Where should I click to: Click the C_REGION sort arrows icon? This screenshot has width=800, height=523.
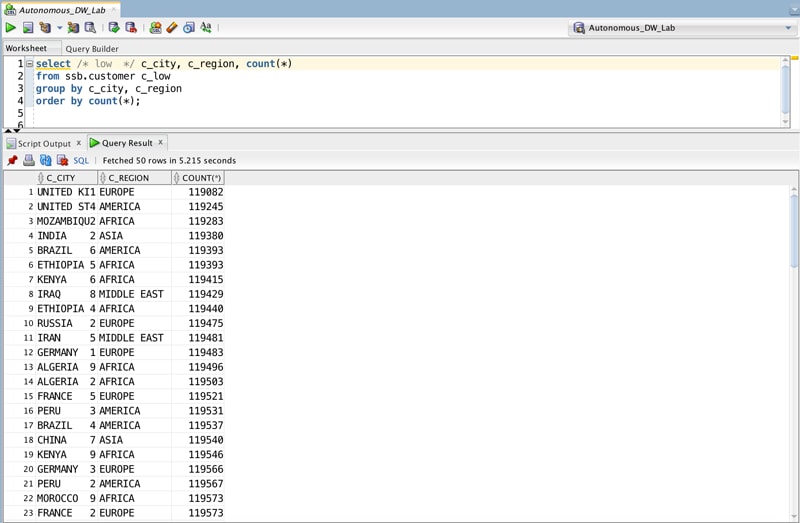pyautogui.click(x=103, y=178)
